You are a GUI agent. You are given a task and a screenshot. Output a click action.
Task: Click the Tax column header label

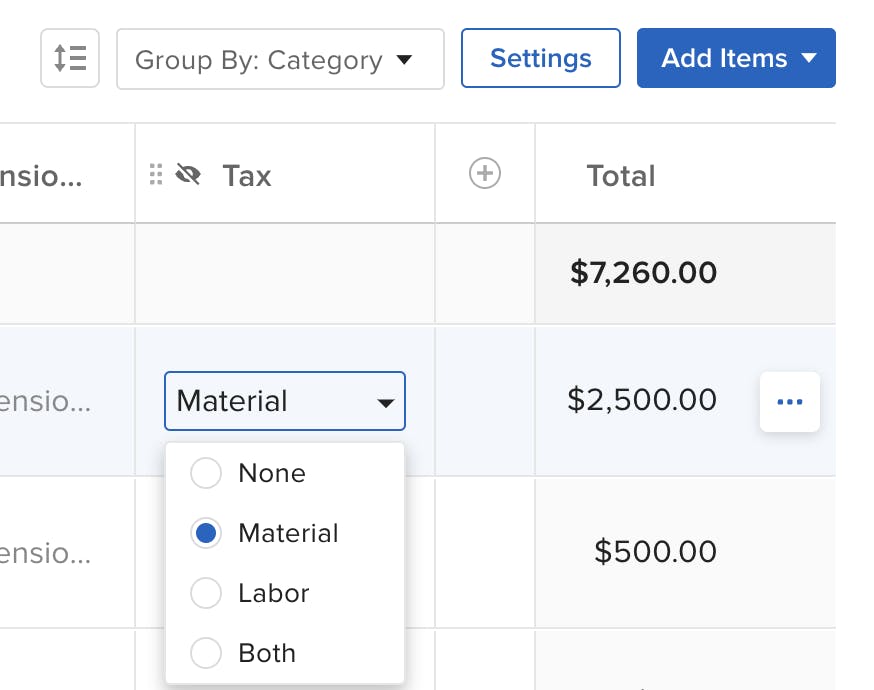click(x=246, y=175)
